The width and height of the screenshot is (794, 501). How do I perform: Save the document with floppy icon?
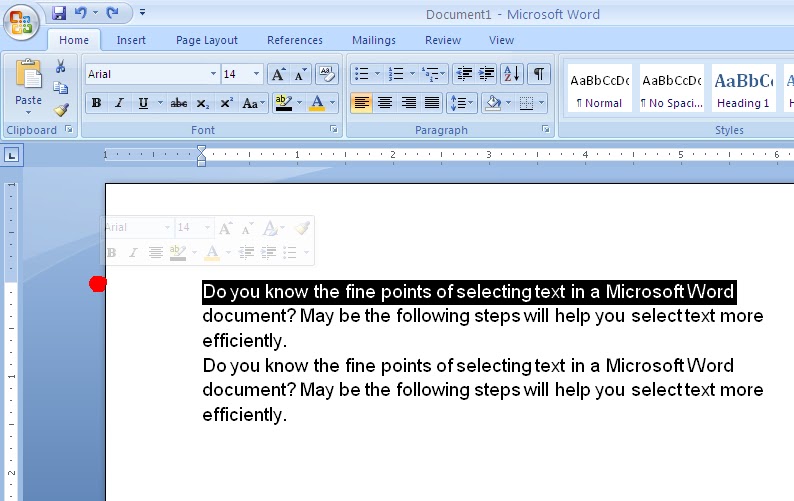pyautogui.click(x=59, y=13)
